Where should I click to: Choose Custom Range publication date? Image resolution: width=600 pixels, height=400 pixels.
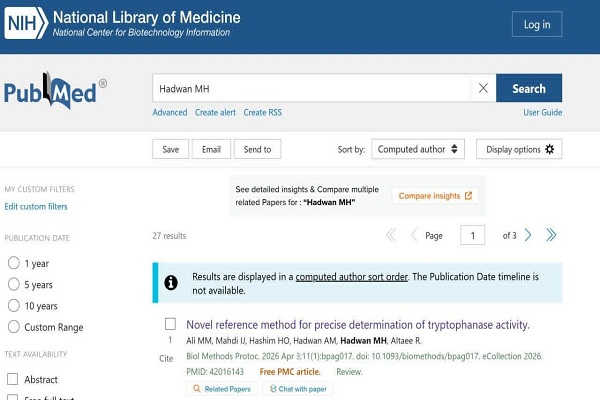tap(14, 327)
